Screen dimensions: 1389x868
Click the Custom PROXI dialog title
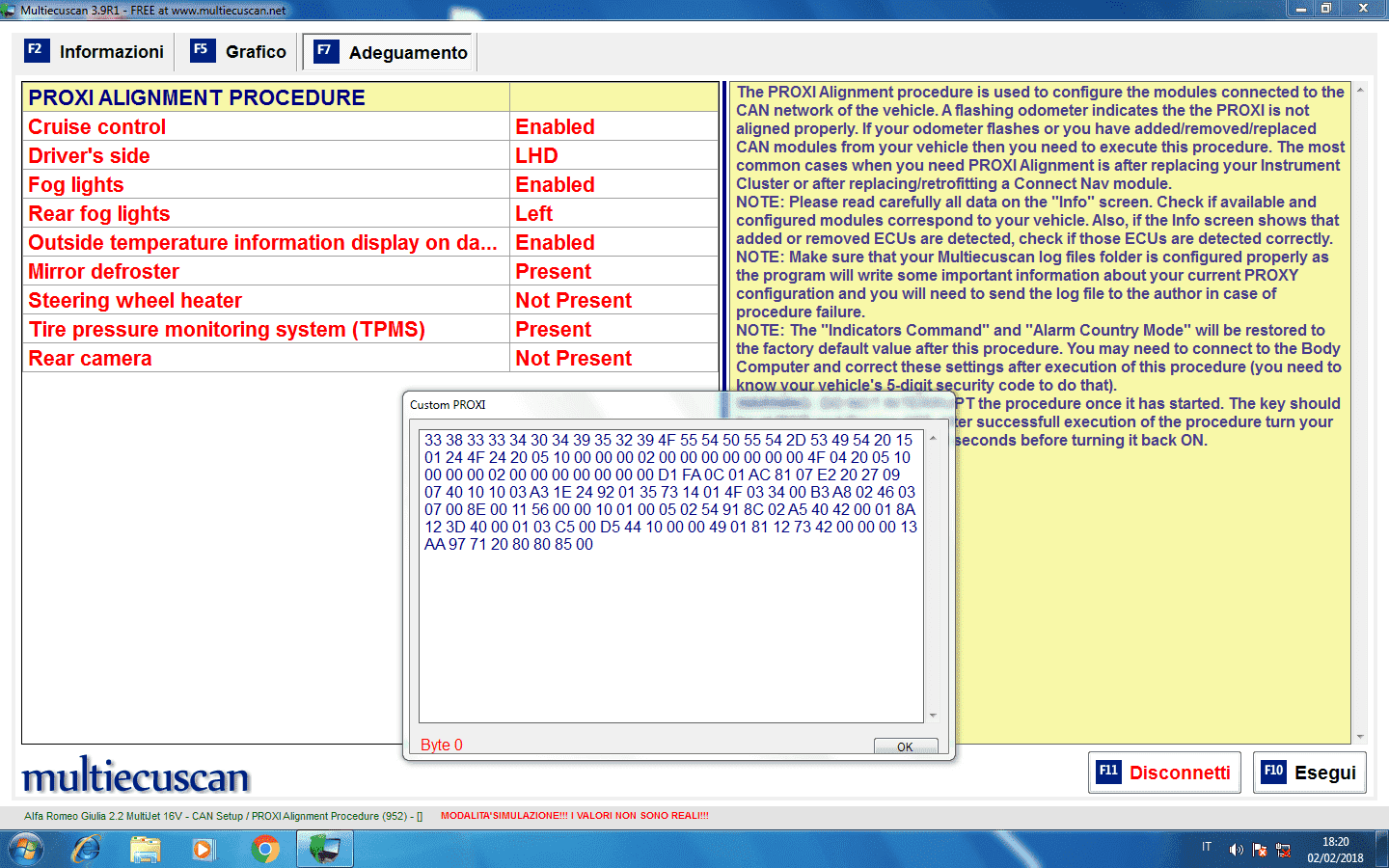pyautogui.click(x=448, y=405)
